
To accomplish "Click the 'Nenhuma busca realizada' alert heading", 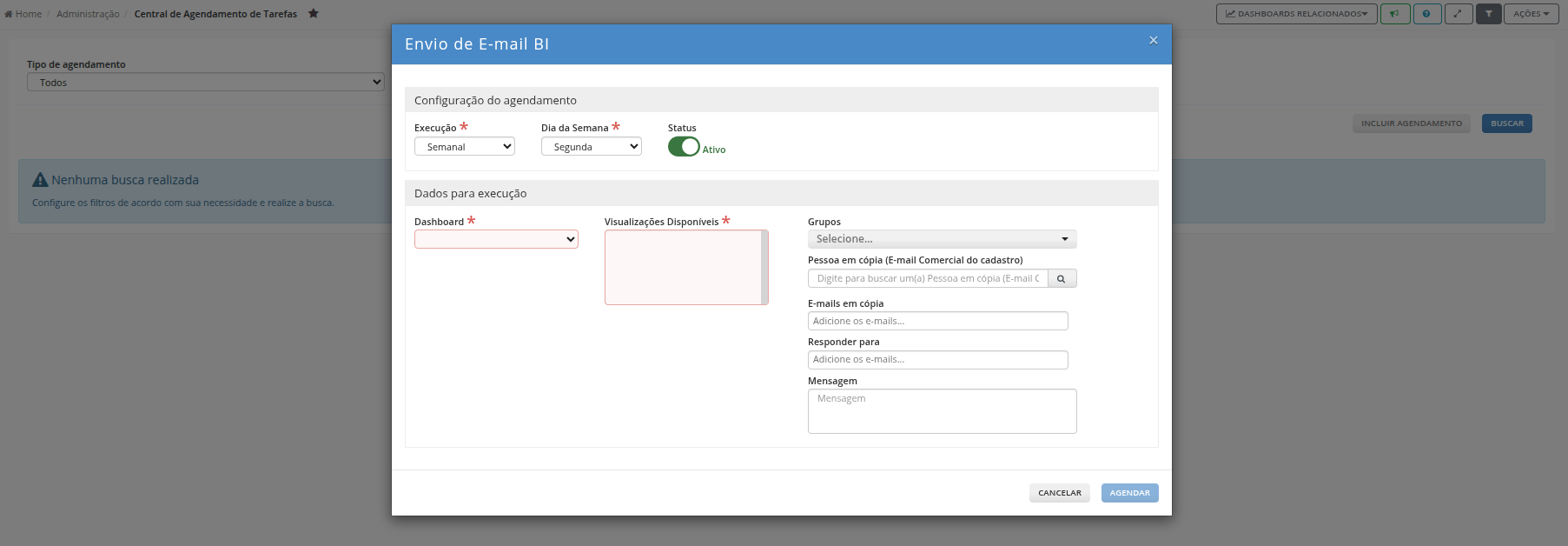I will pos(125,180).
